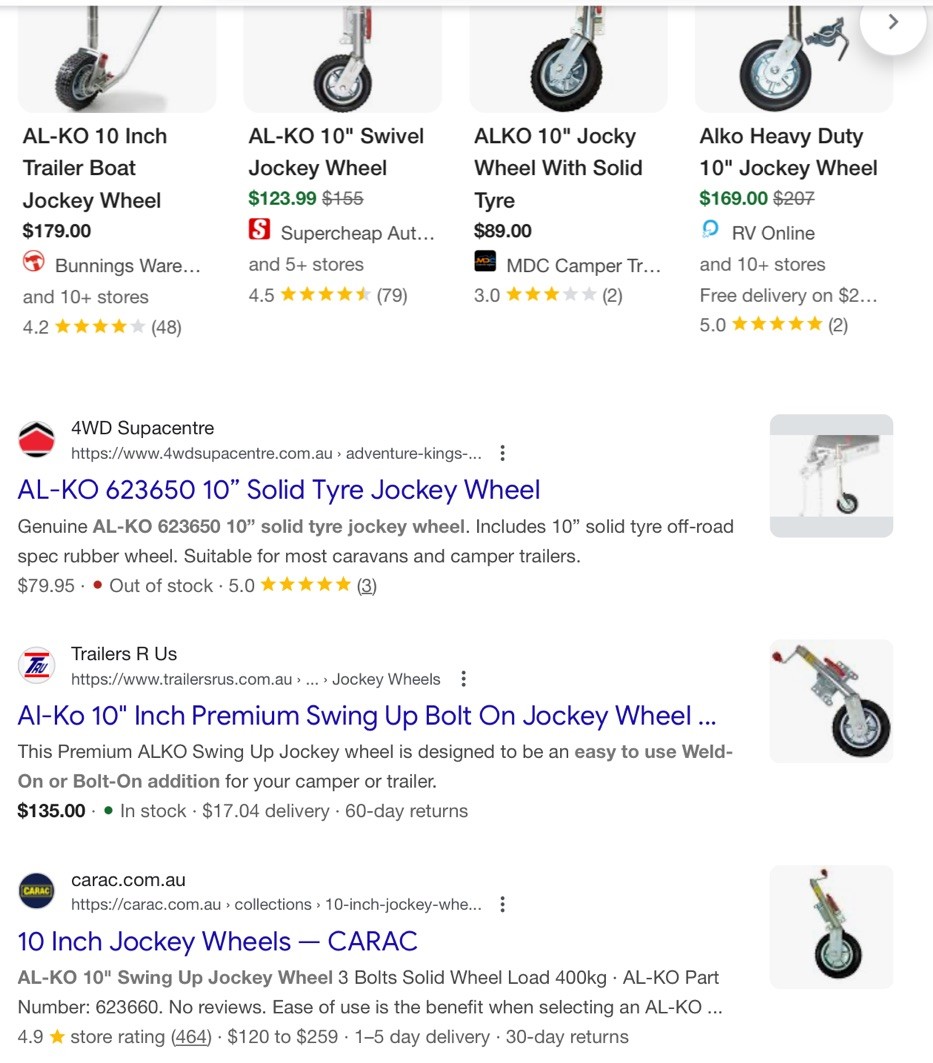Open AL-KO 623650 10” Solid Tyre Jockey Wheel link
Image resolution: width=933 pixels, height=1063 pixels.
pyautogui.click(x=279, y=490)
